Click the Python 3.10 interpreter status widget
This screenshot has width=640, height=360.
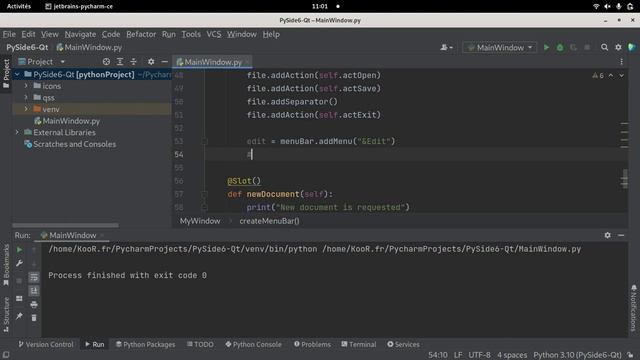(x=577, y=355)
